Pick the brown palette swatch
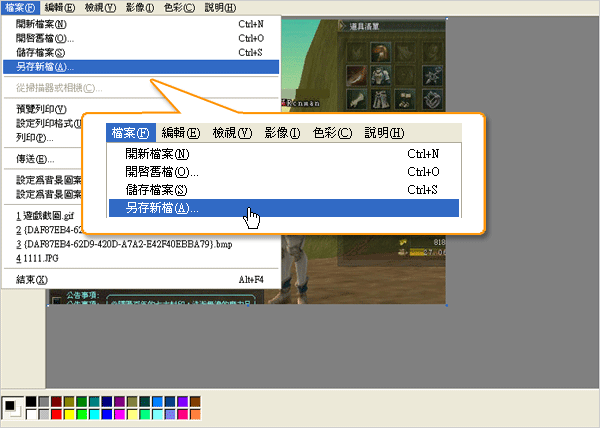Screen dimensions: 600x428 click(x=195, y=401)
